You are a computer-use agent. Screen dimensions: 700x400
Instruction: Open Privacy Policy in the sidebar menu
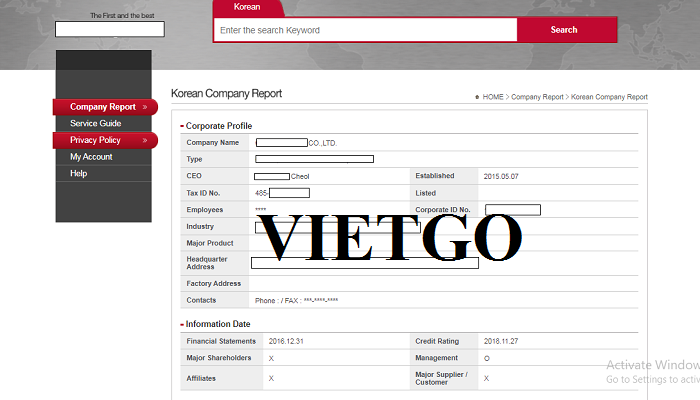pyautogui.click(x=95, y=140)
